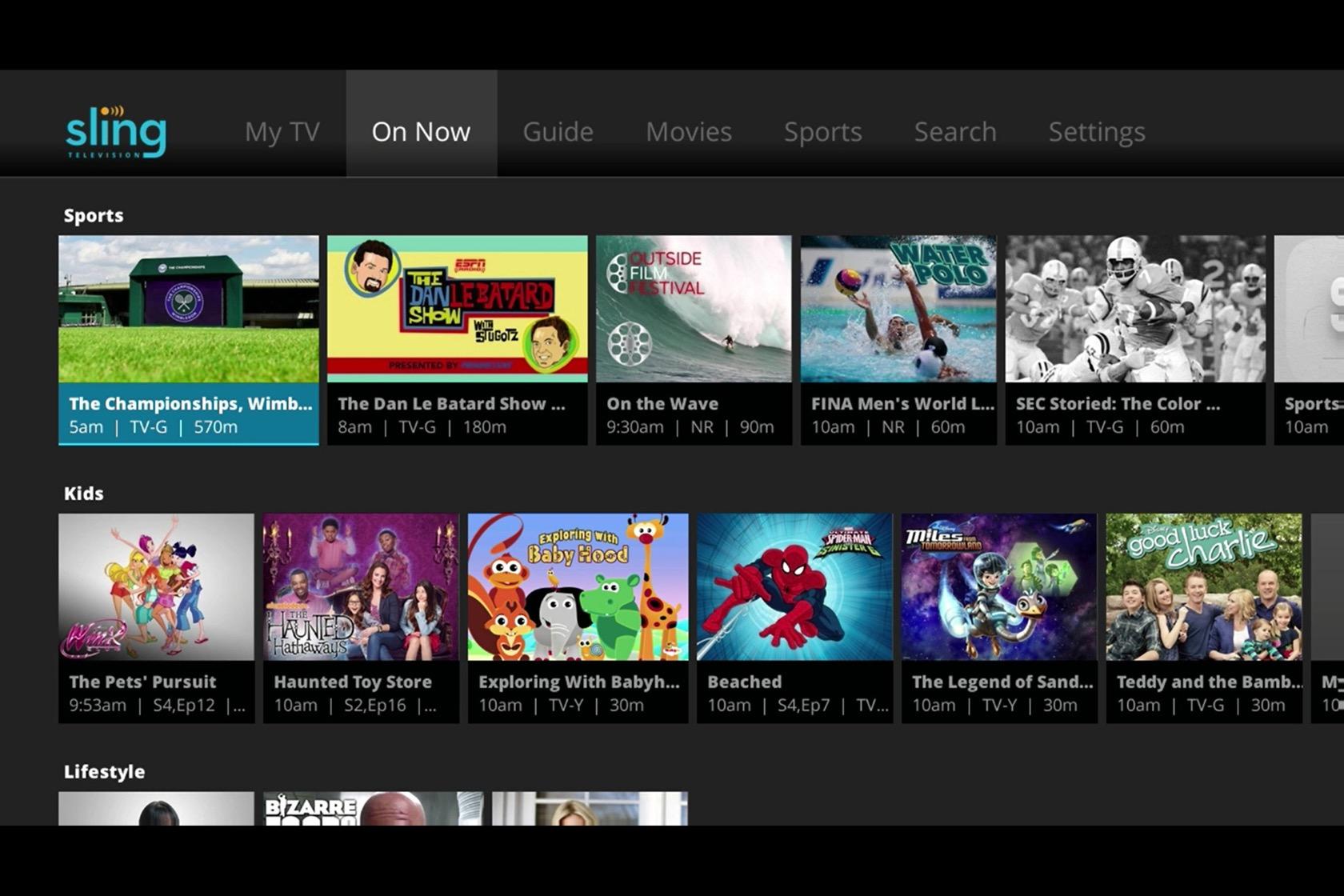Screen dimensions: 1344x896
Task: Open the My TV tab
Action: click(x=282, y=132)
